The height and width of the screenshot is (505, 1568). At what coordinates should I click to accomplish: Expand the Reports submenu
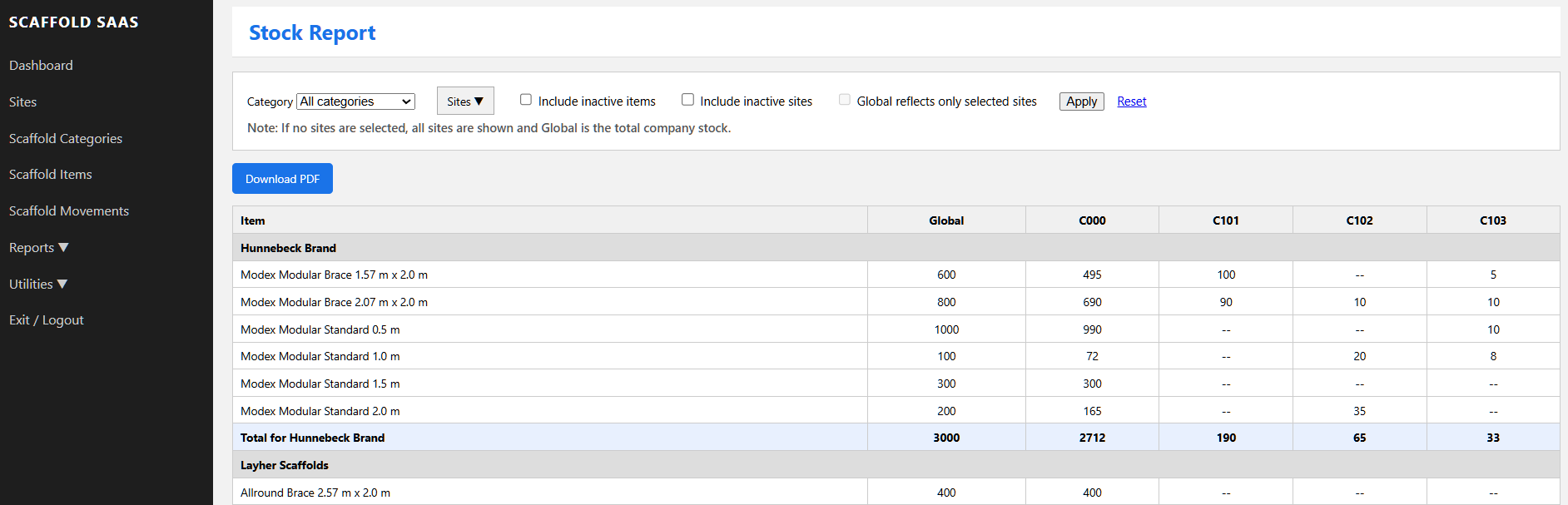pyautogui.click(x=39, y=247)
